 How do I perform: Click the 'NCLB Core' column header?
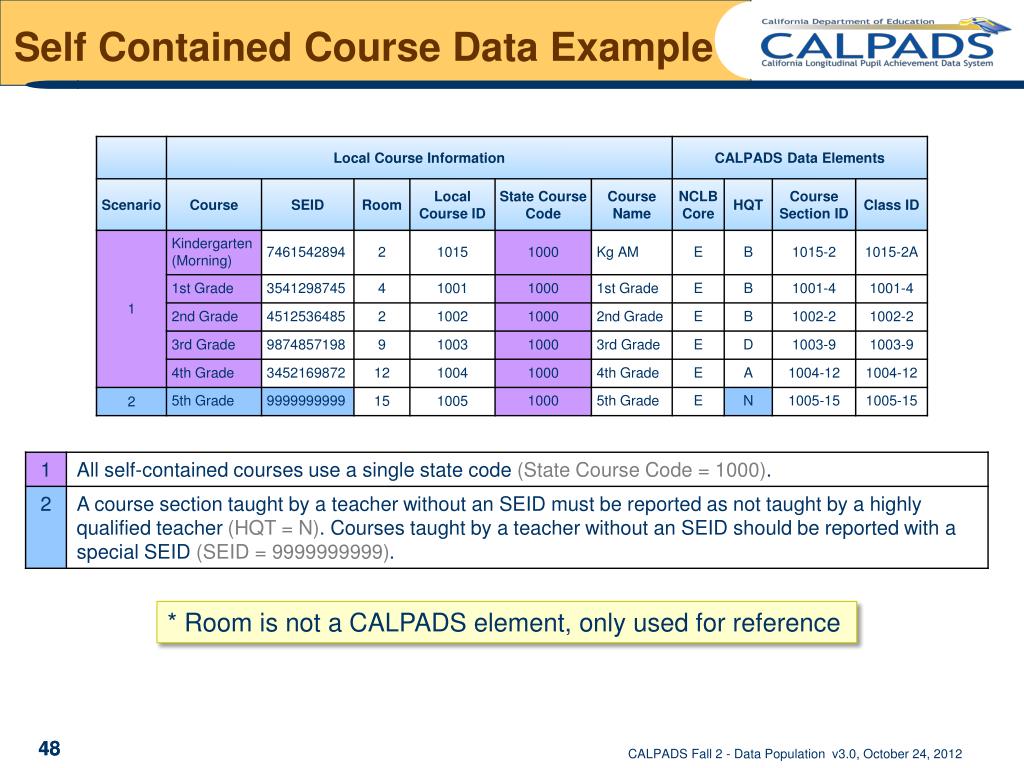pyautogui.click(x=698, y=205)
